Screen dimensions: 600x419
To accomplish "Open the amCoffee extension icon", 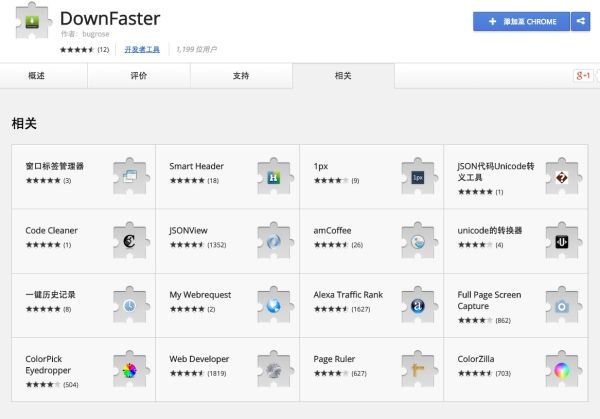I will coord(418,241).
